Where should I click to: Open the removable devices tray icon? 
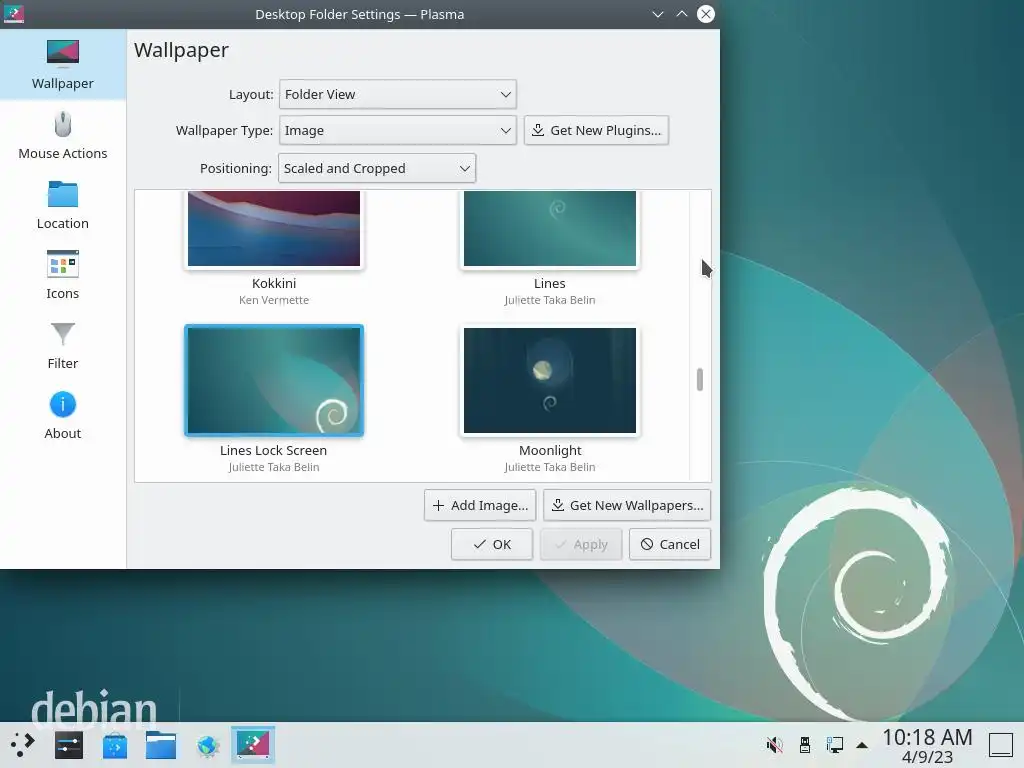(x=805, y=744)
